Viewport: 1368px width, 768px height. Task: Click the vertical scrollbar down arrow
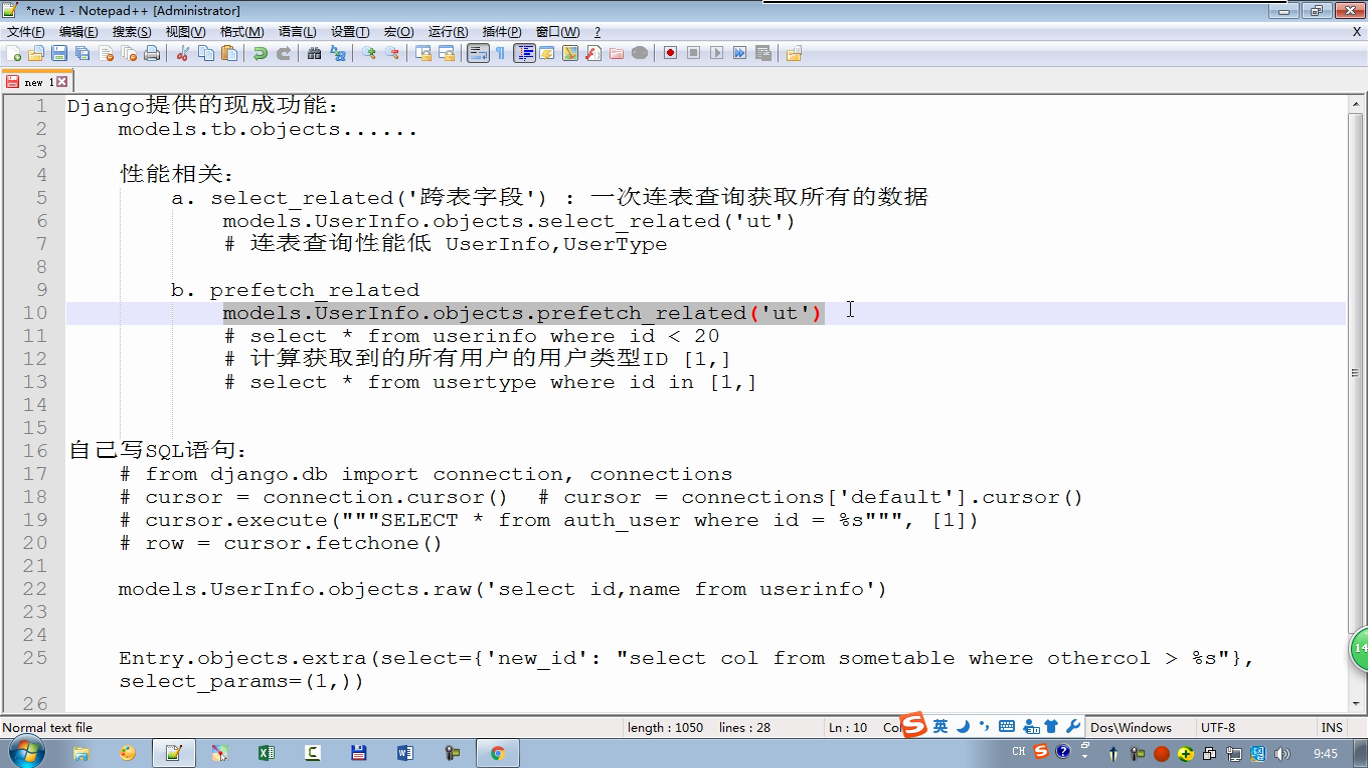pyautogui.click(x=1358, y=704)
